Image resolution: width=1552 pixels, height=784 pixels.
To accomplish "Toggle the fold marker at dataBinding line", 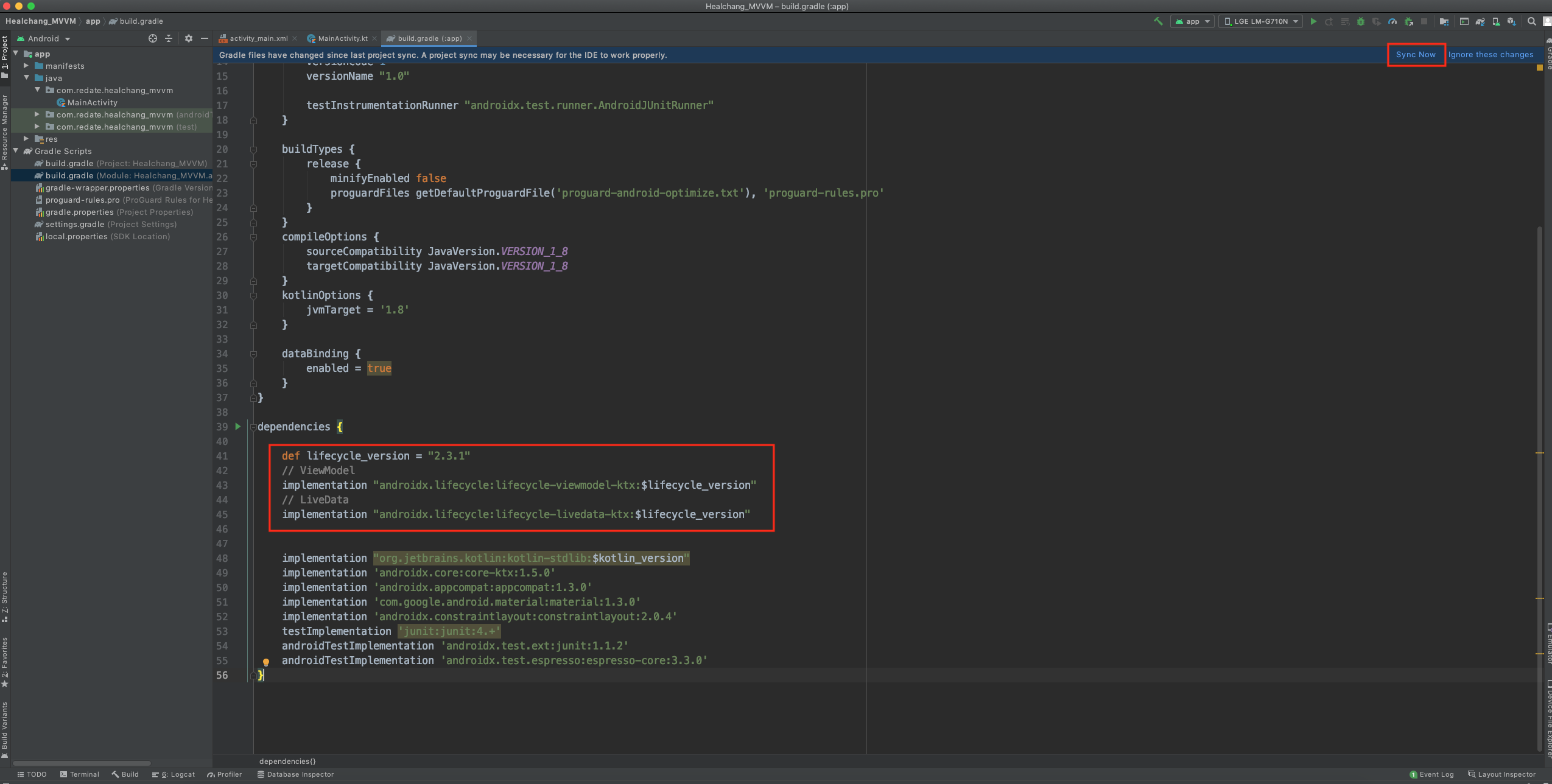I will coord(253,354).
